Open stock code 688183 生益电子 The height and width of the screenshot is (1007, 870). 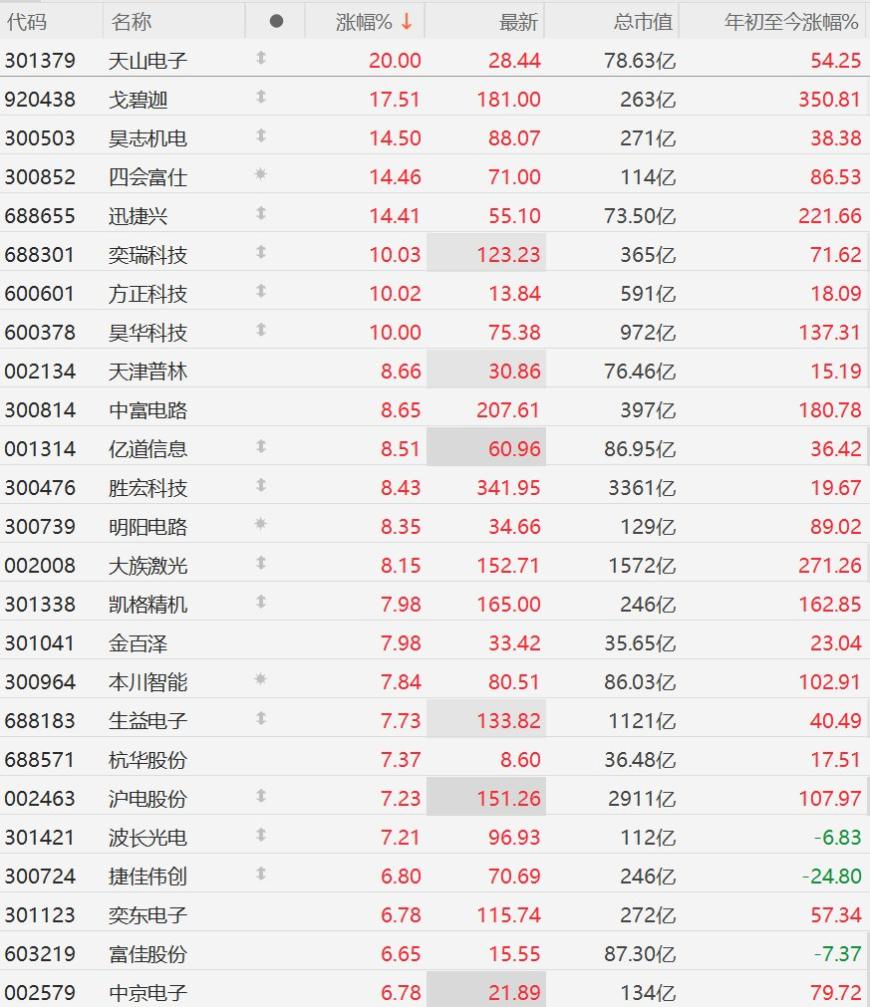pos(40,721)
